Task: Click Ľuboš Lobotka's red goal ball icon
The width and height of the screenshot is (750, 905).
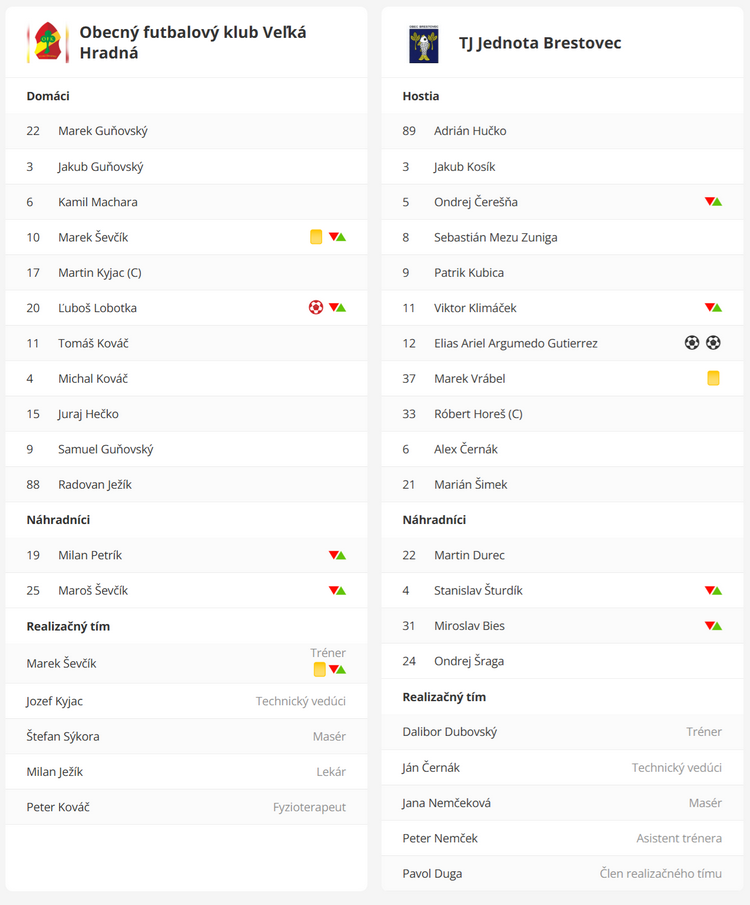Action: (316, 308)
